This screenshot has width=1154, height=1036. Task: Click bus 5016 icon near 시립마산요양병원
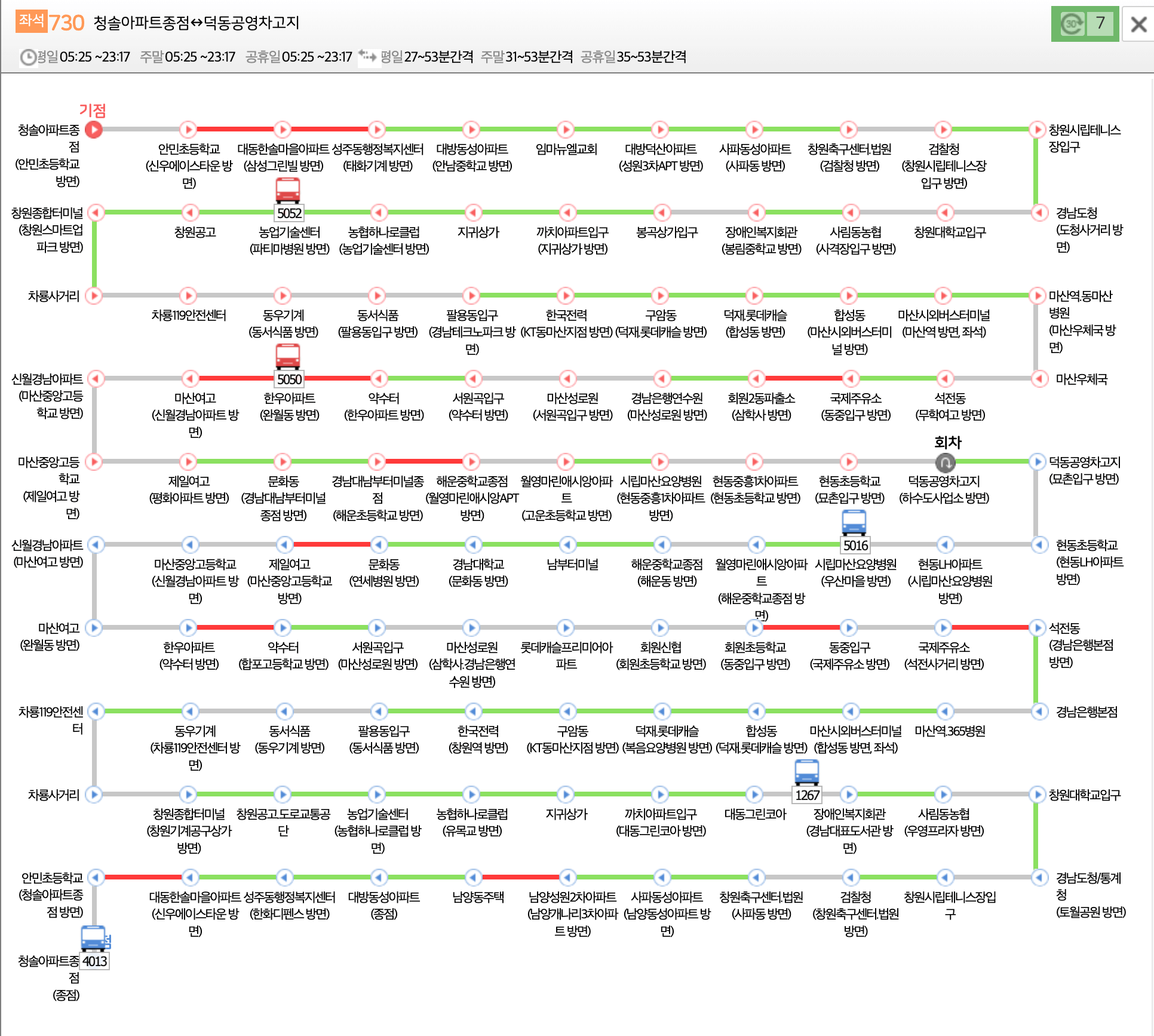(x=854, y=523)
